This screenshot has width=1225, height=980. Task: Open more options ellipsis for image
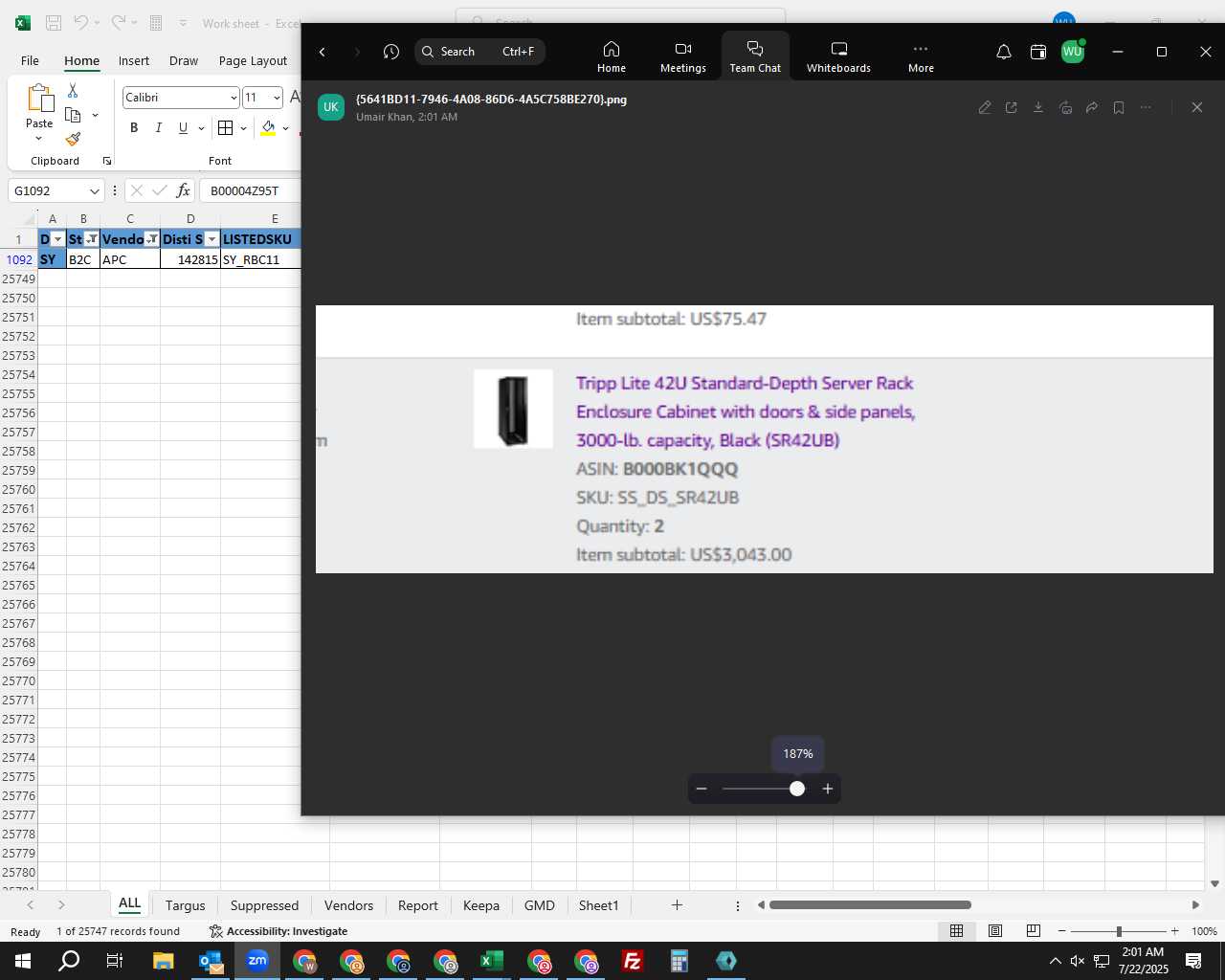point(1146,107)
